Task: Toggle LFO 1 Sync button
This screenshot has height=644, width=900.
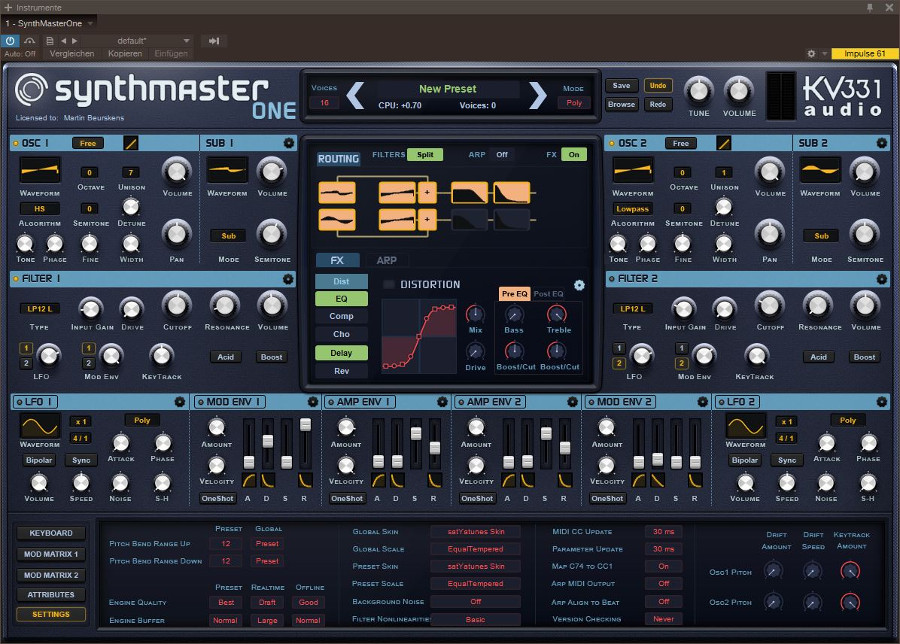Action: tap(82, 460)
